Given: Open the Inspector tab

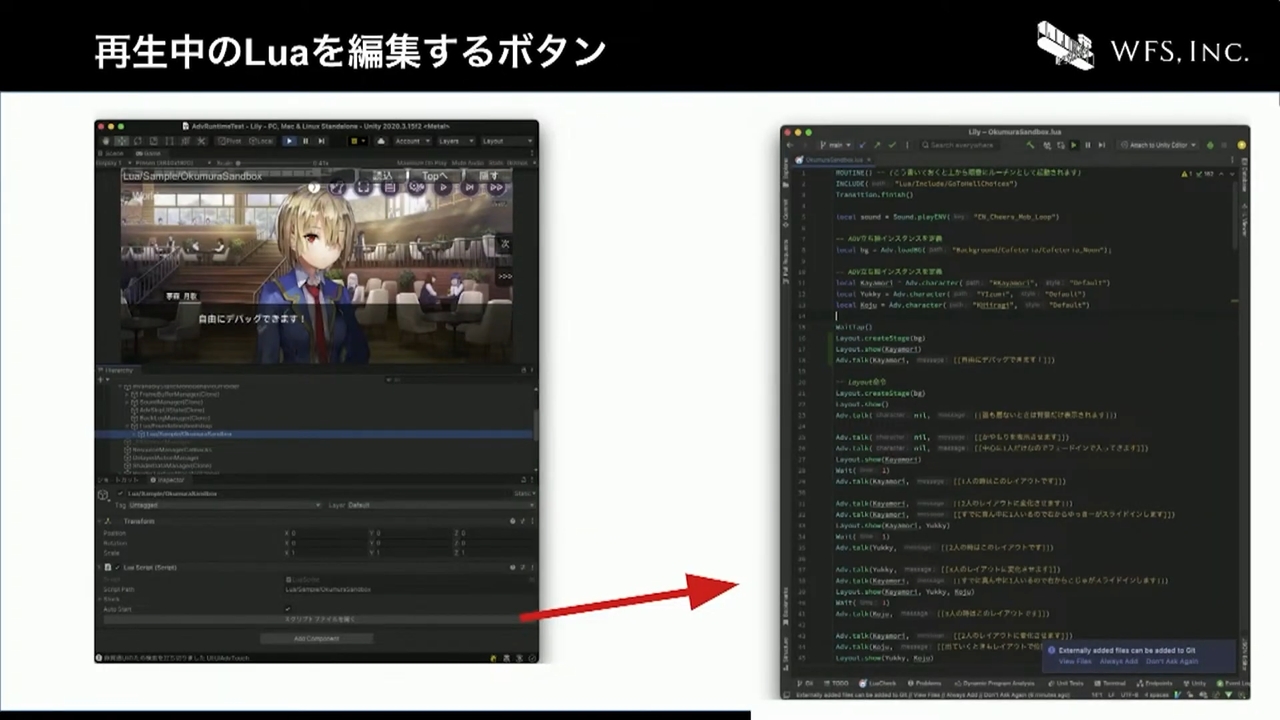Looking at the screenshot, I should 169,480.
